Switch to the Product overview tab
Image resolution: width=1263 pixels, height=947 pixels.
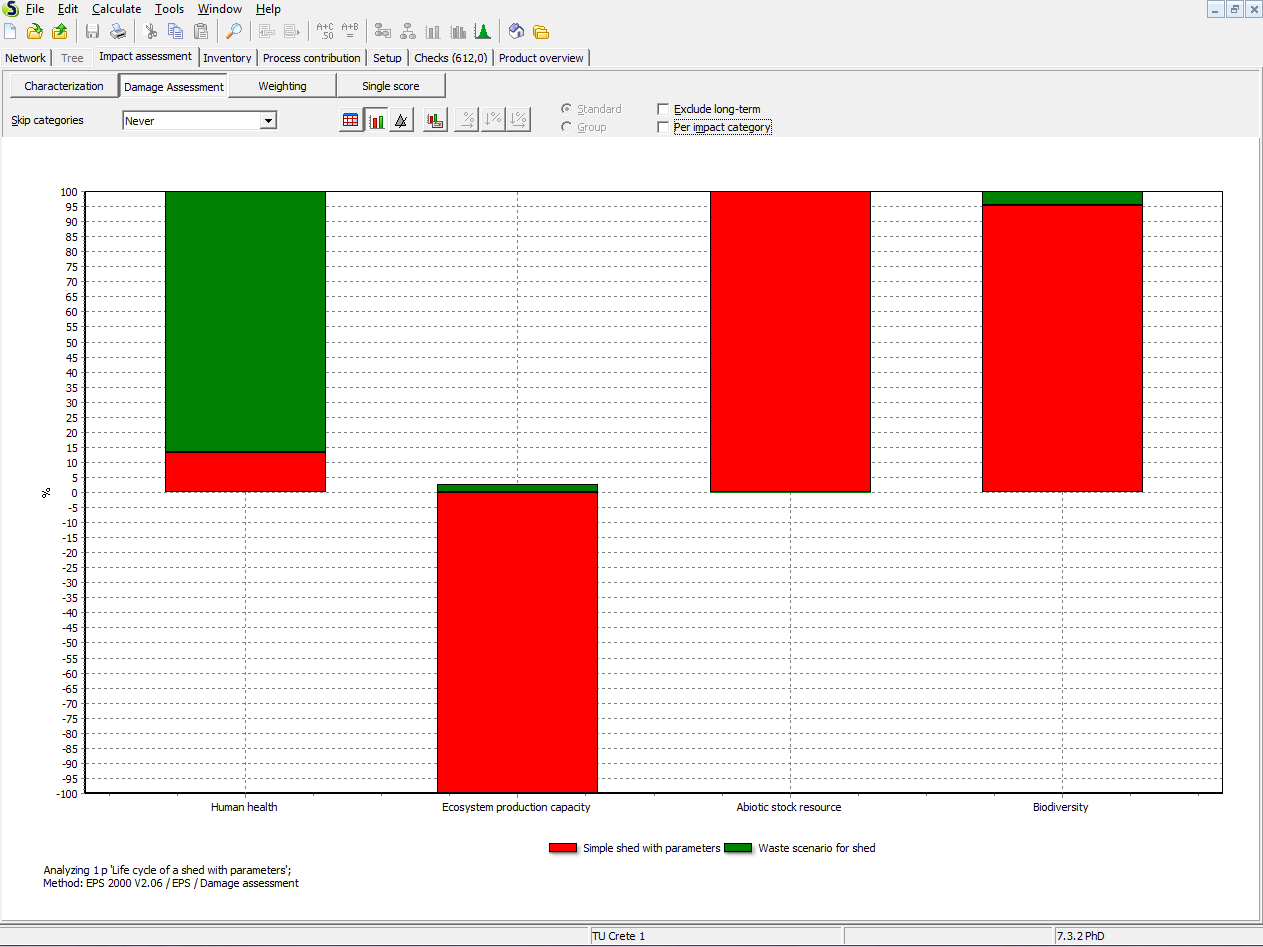(x=541, y=58)
